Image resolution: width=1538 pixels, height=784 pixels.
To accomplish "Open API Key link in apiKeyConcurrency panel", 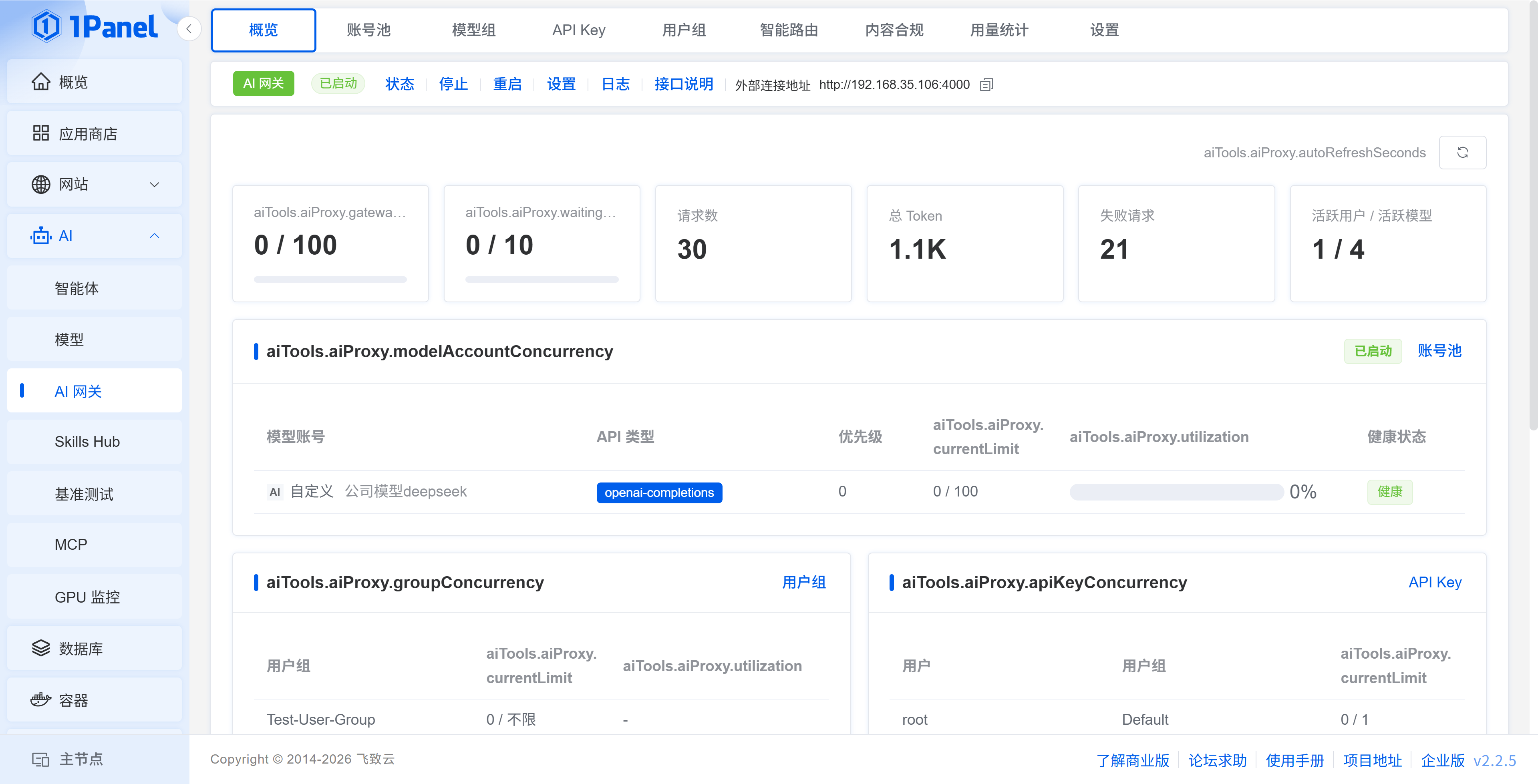I will tap(1435, 582).
